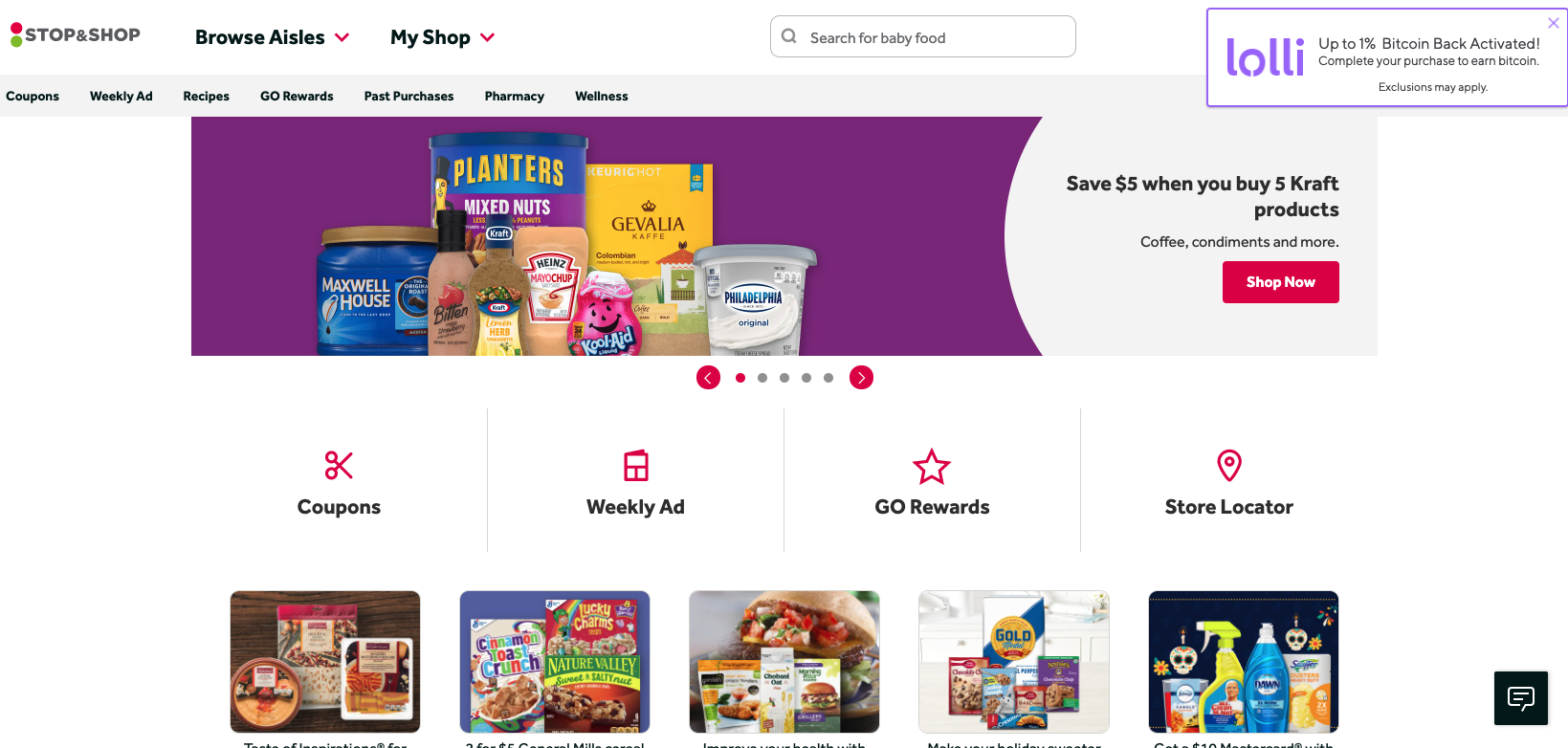This screenshot has height=748, width=1568.
Task: Select the GO Rewards star icon
Action: pos(932,467)
